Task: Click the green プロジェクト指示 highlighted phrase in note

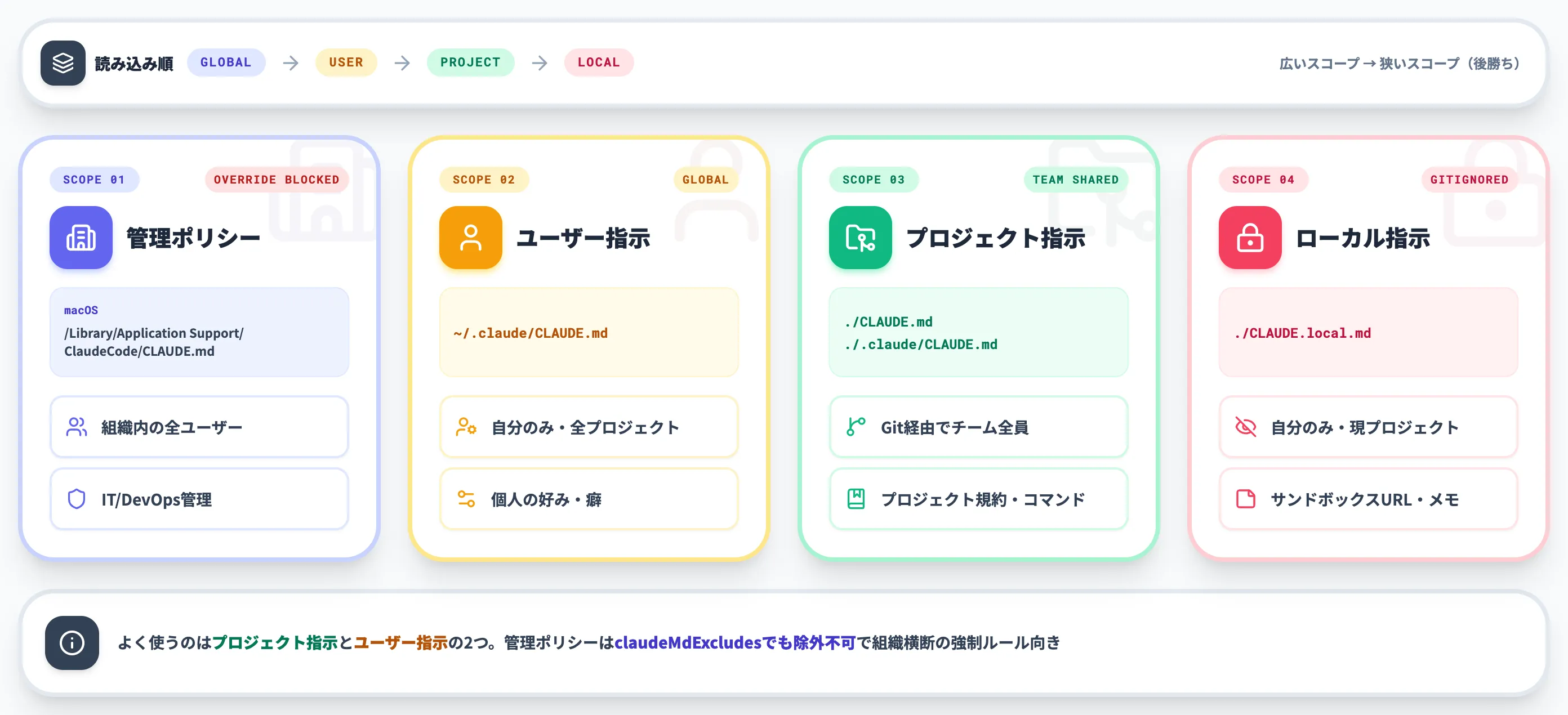Action: click(x=274, y=642)
